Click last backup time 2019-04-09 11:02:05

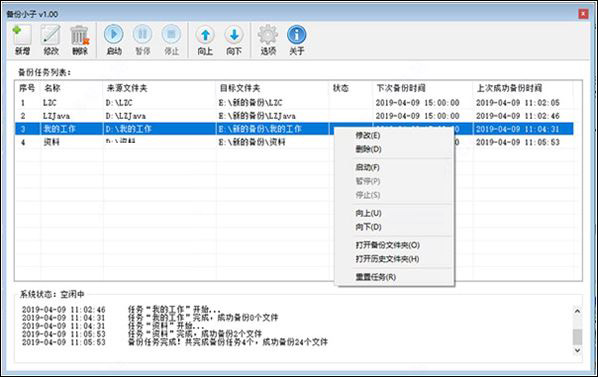(x=518, y=103)
